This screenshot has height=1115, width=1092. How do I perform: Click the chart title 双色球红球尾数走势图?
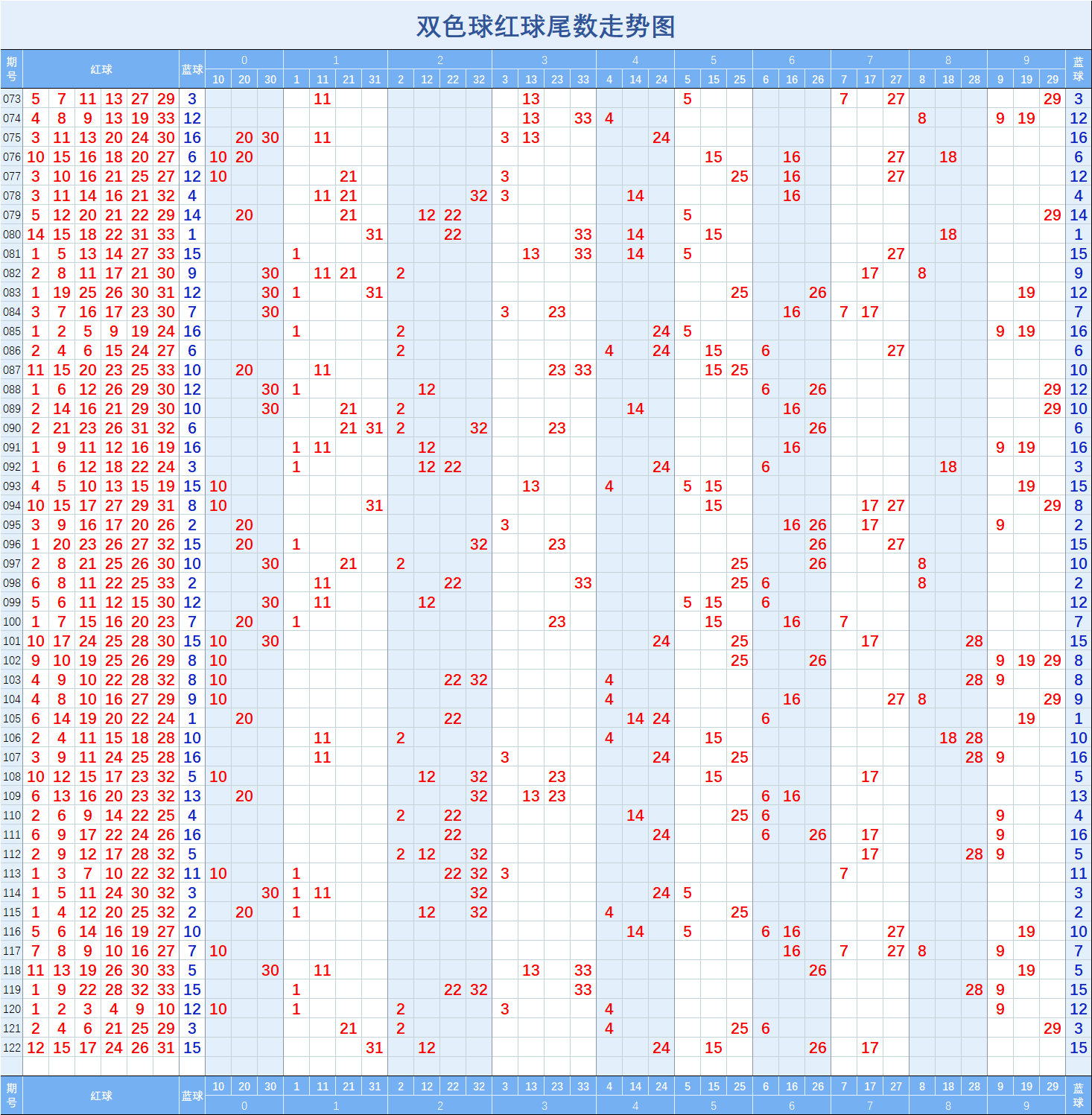click(x=546, y=27)
